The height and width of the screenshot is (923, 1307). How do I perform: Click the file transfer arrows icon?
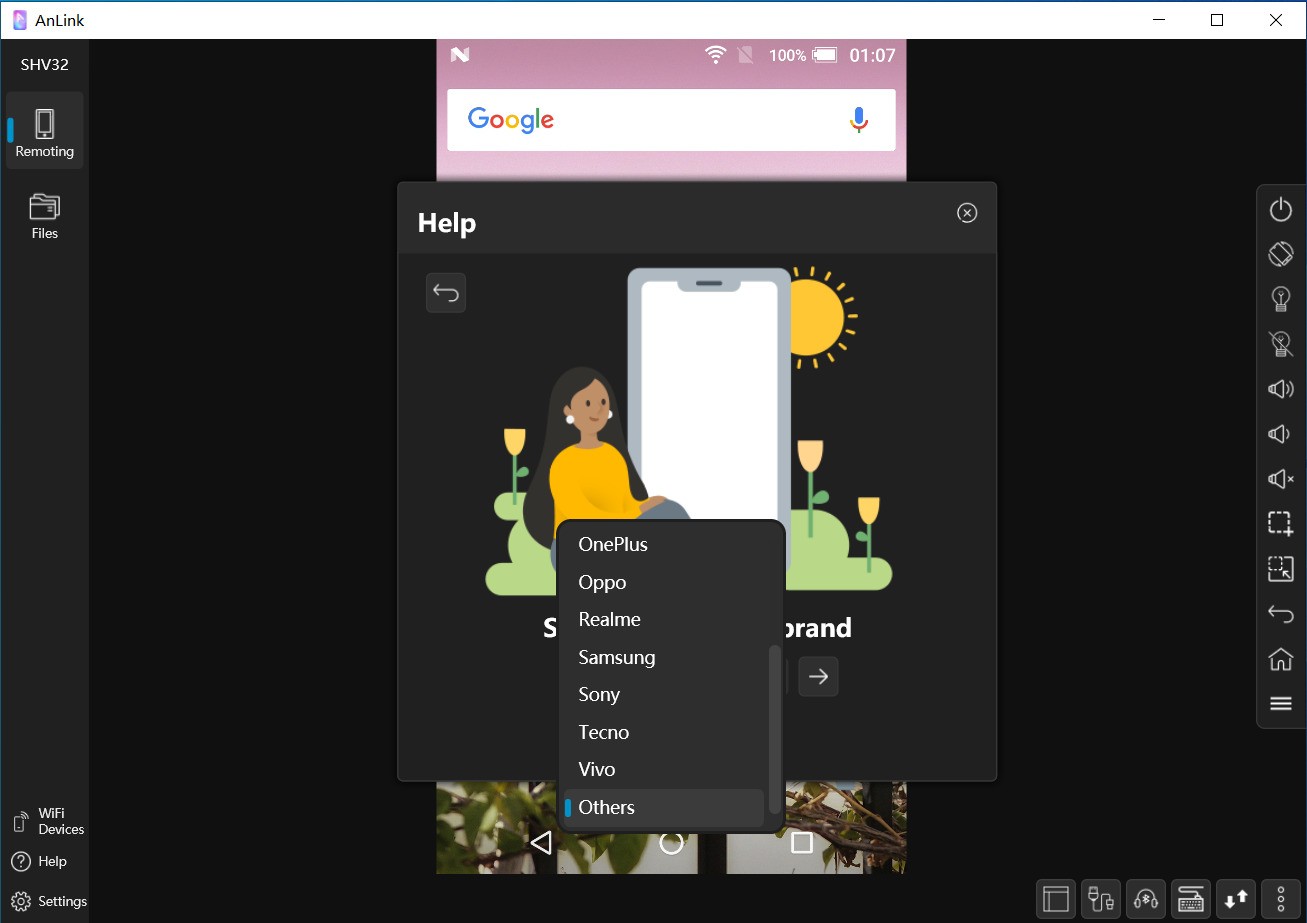(1236, 899)
